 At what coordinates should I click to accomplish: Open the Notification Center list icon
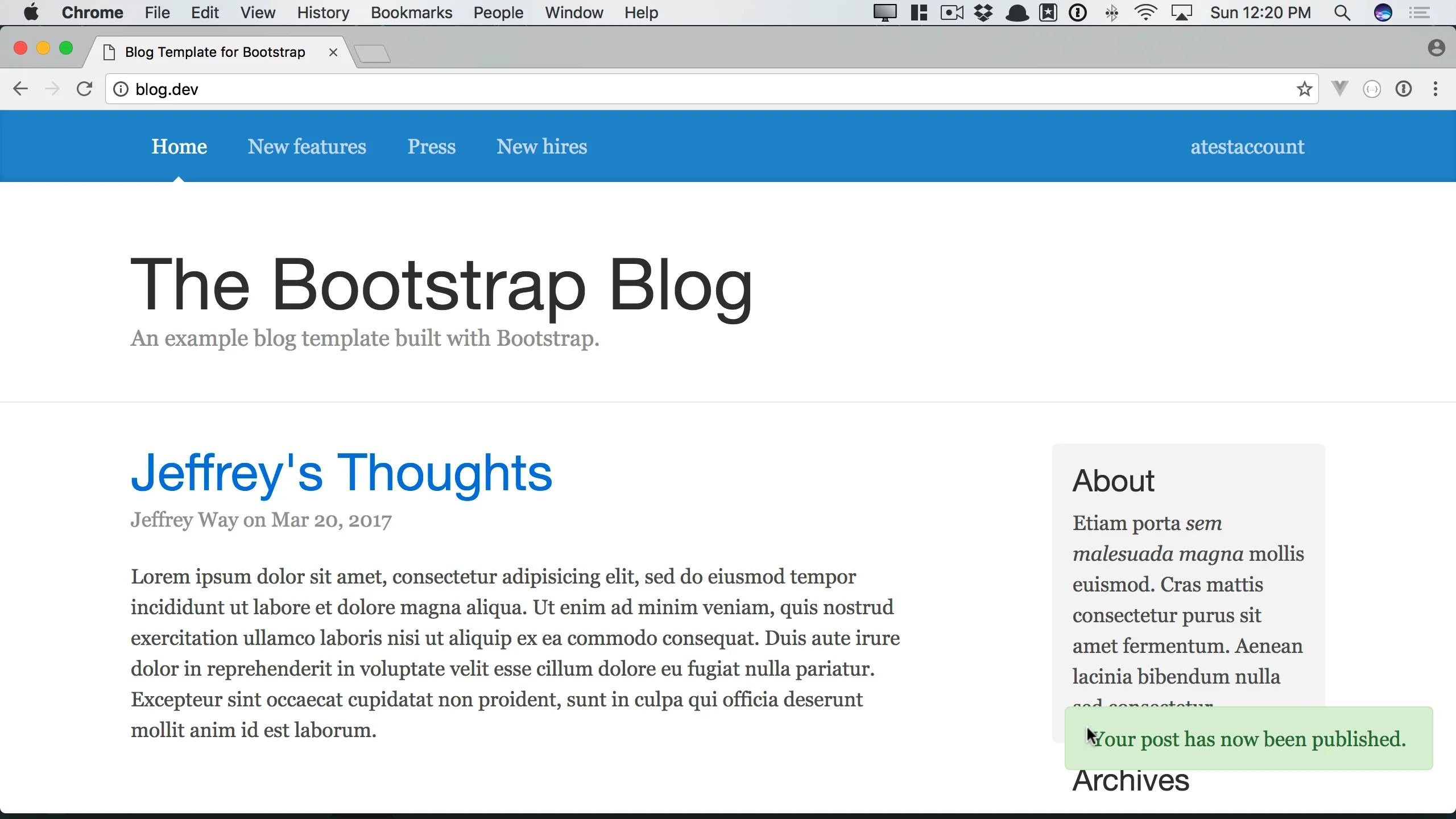click(x=1420, y=13)
